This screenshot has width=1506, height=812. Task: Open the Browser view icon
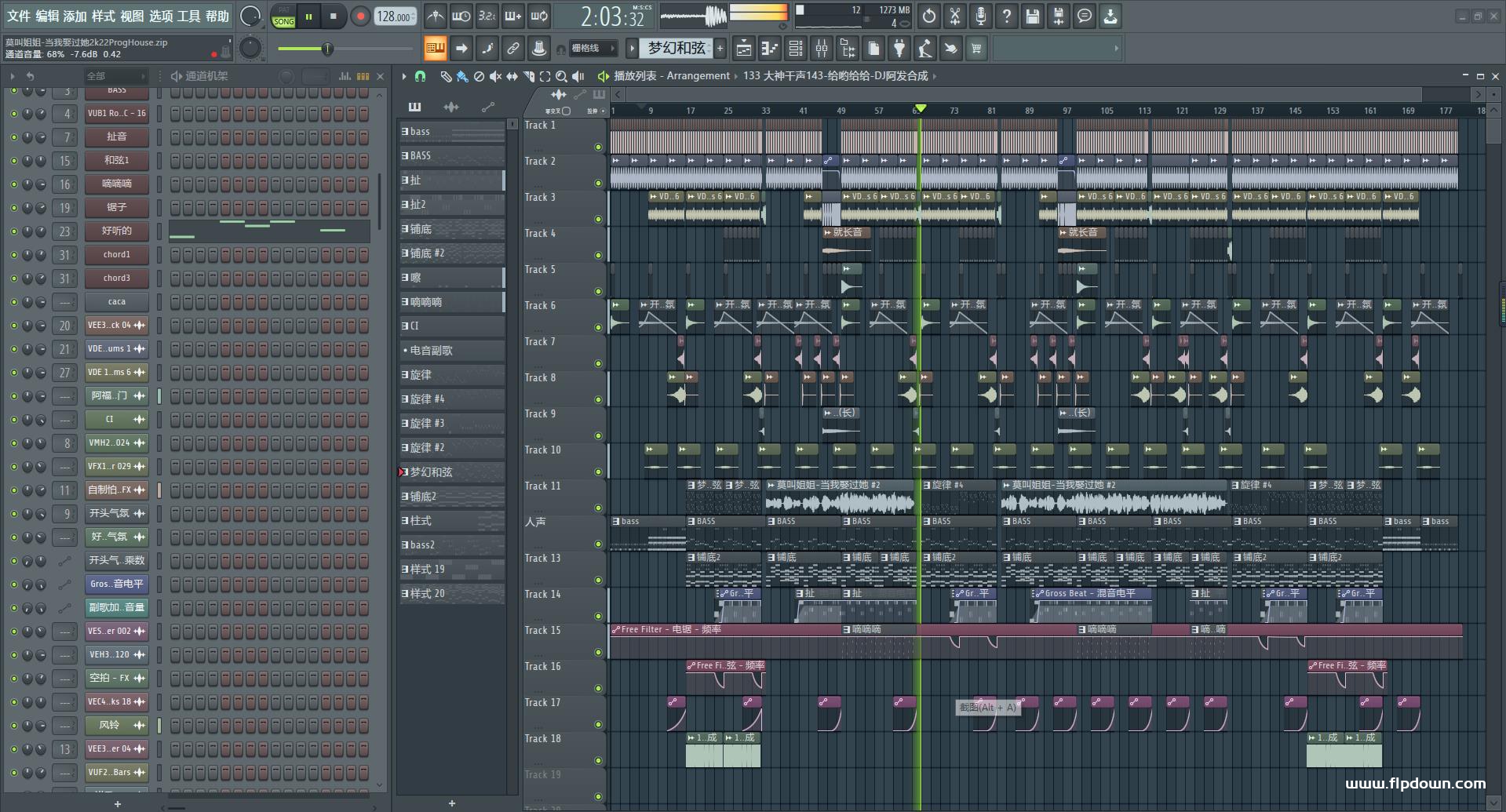coord(848,49)
